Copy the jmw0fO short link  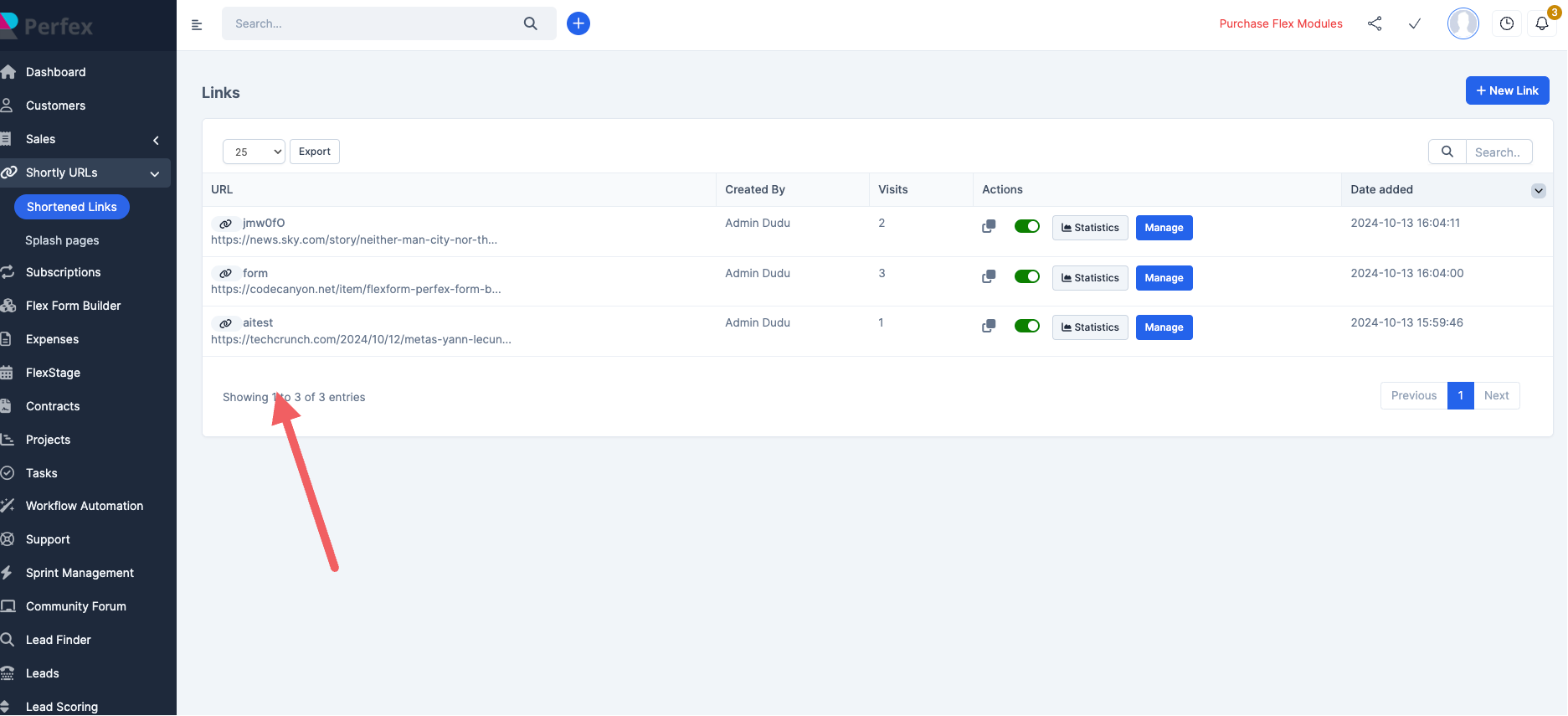[989, 226]
